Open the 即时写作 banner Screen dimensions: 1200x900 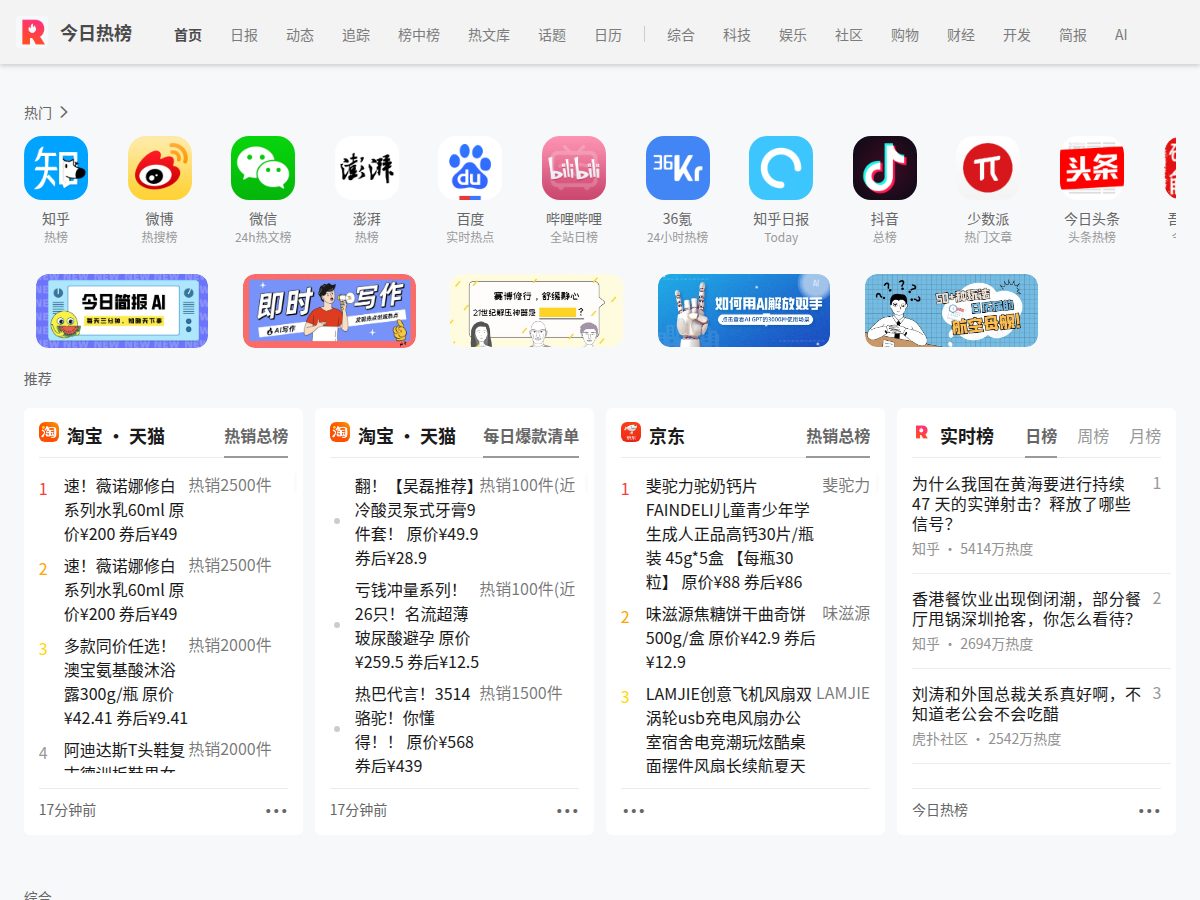point(329,311)
